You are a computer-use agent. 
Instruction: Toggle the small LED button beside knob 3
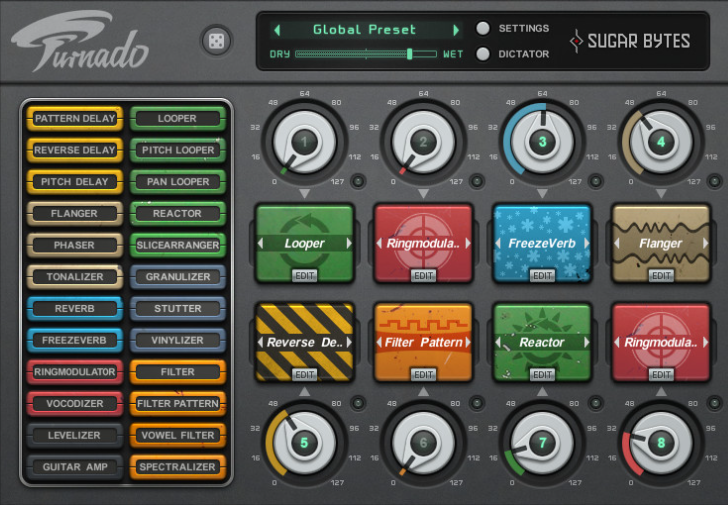point(596,181)
